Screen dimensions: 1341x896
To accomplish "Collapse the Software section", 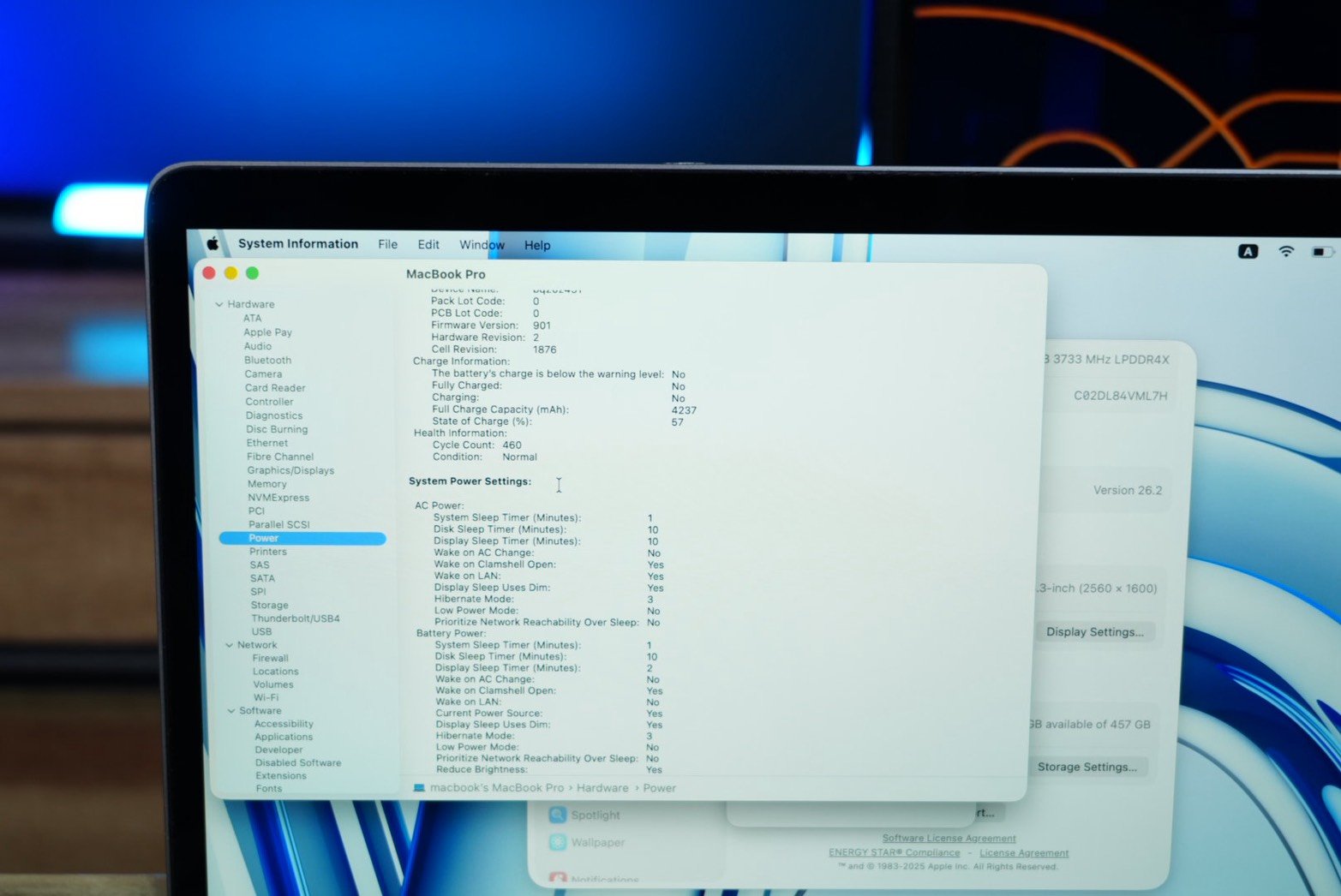I will 231,711.
